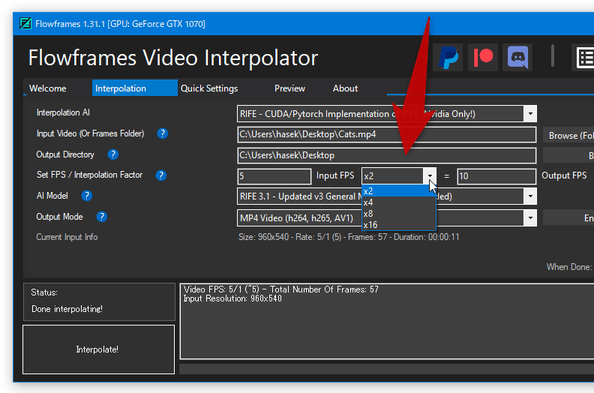Click the Output Directory path field
The height and width of the screenshot is (393, 594).
pos(386,155)
